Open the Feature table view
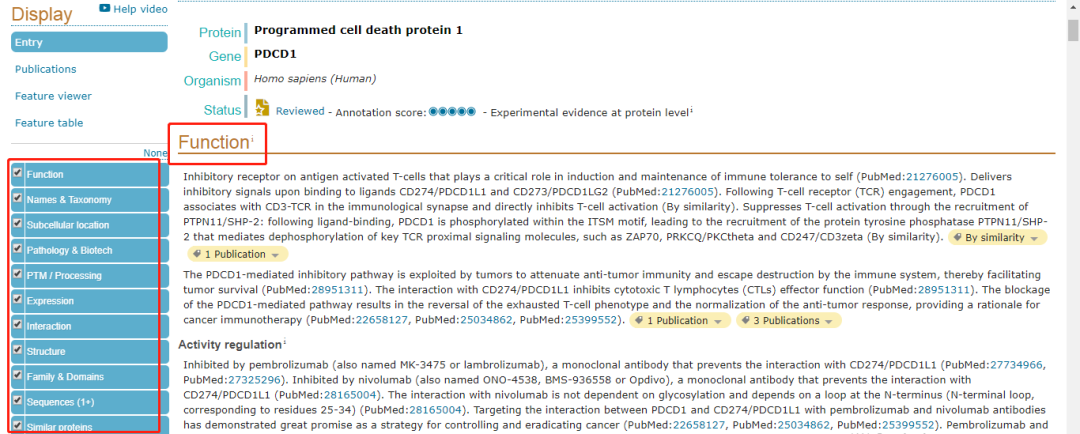The width and height of the screenshot is (1080, 434). (x=49, y=123)
